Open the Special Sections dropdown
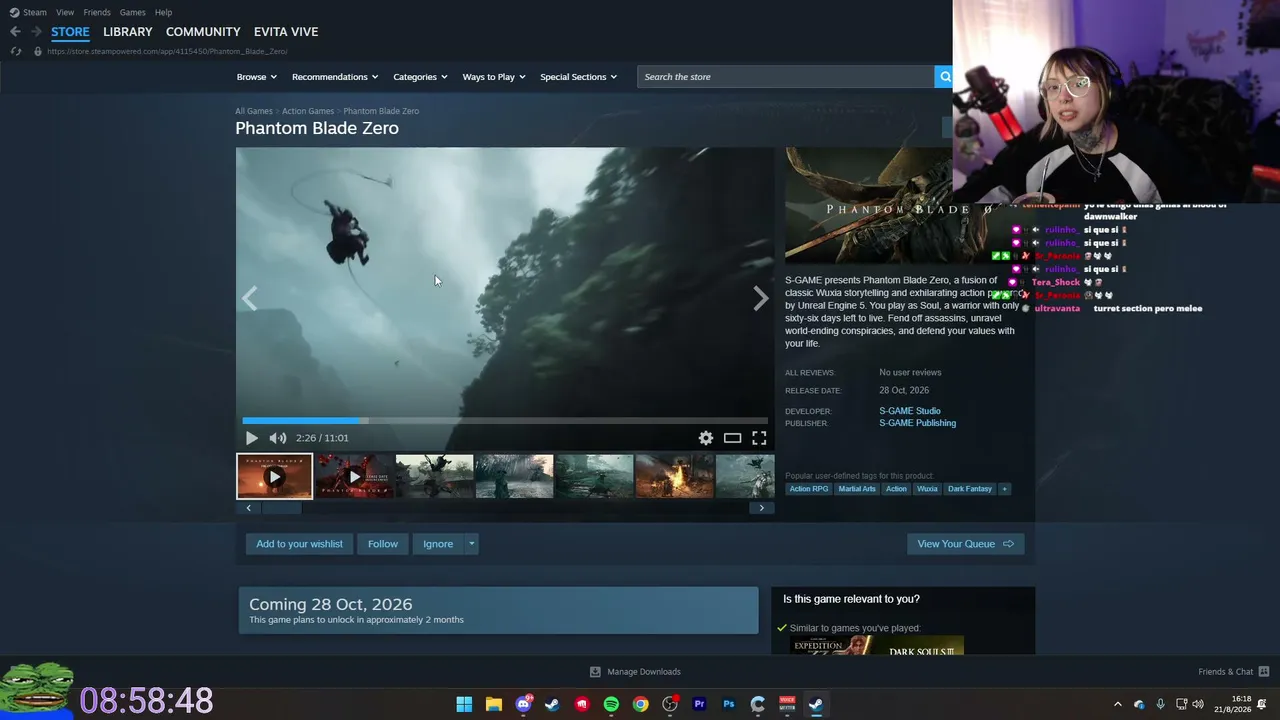The height and width of the screenshot is (720, 1280). [x=579, y=77]
